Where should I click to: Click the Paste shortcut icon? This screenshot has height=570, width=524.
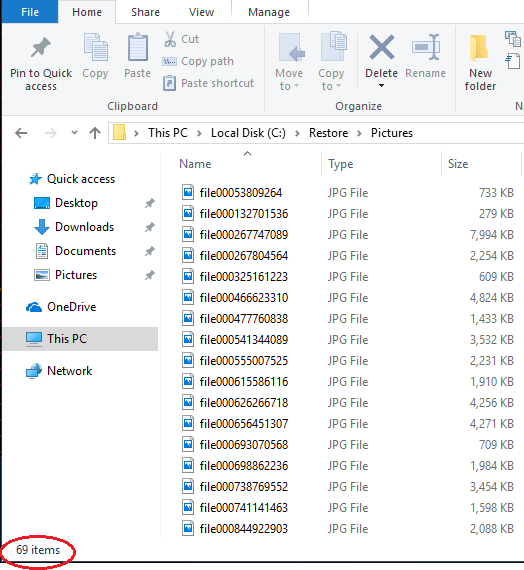click(x=169, y=83)
